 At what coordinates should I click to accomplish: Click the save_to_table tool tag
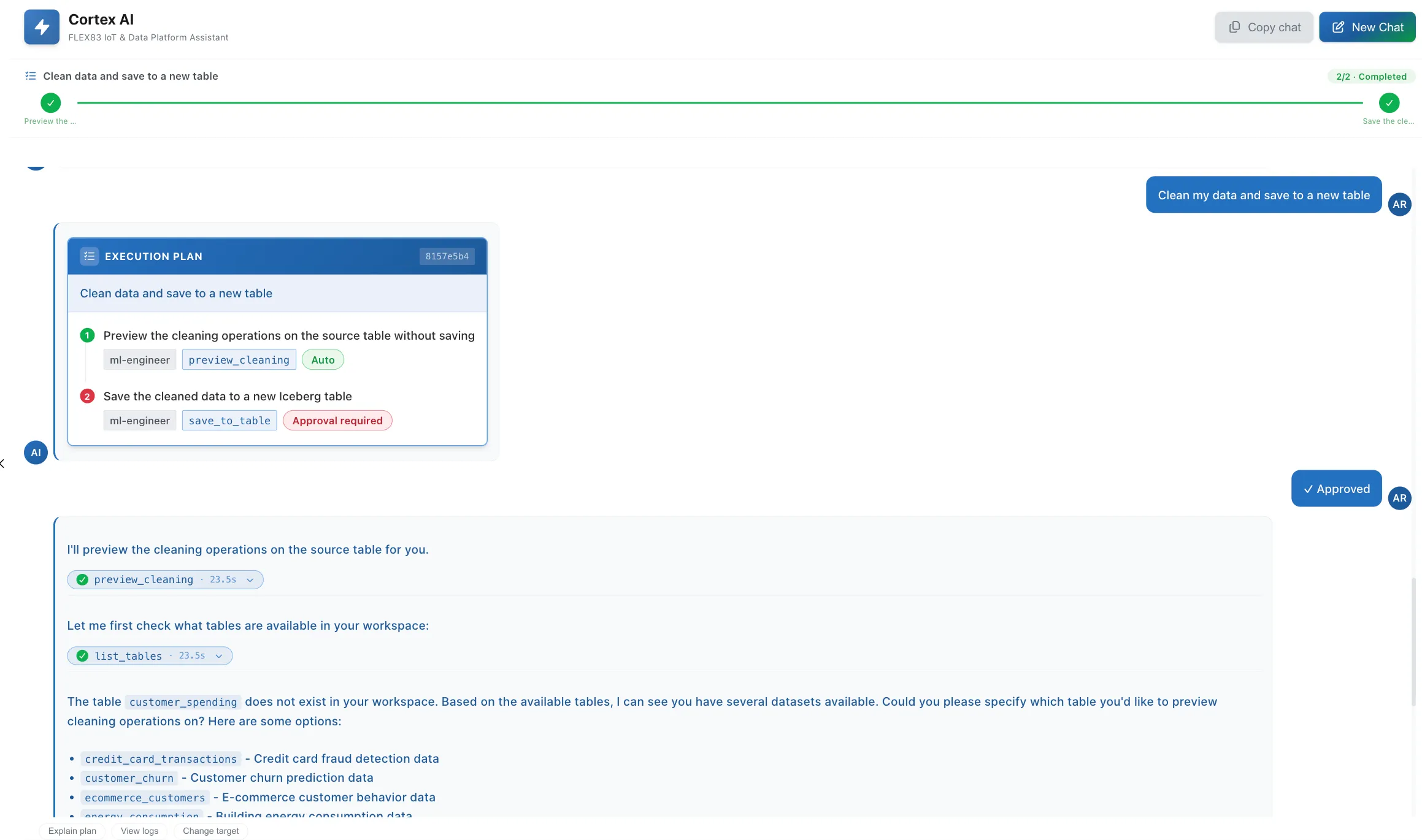[229, 421]
